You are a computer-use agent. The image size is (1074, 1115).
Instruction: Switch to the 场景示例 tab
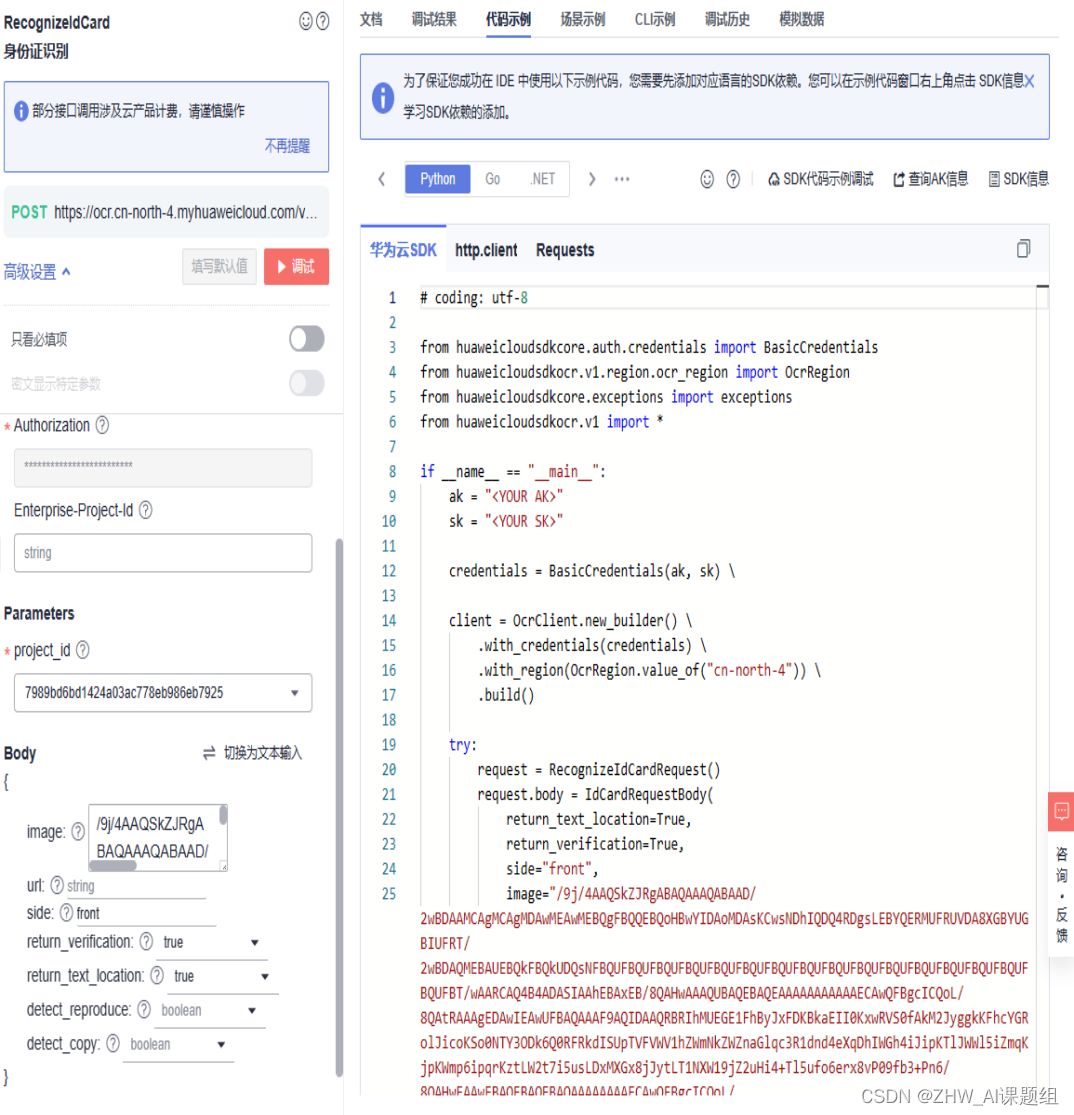(583, 19)
